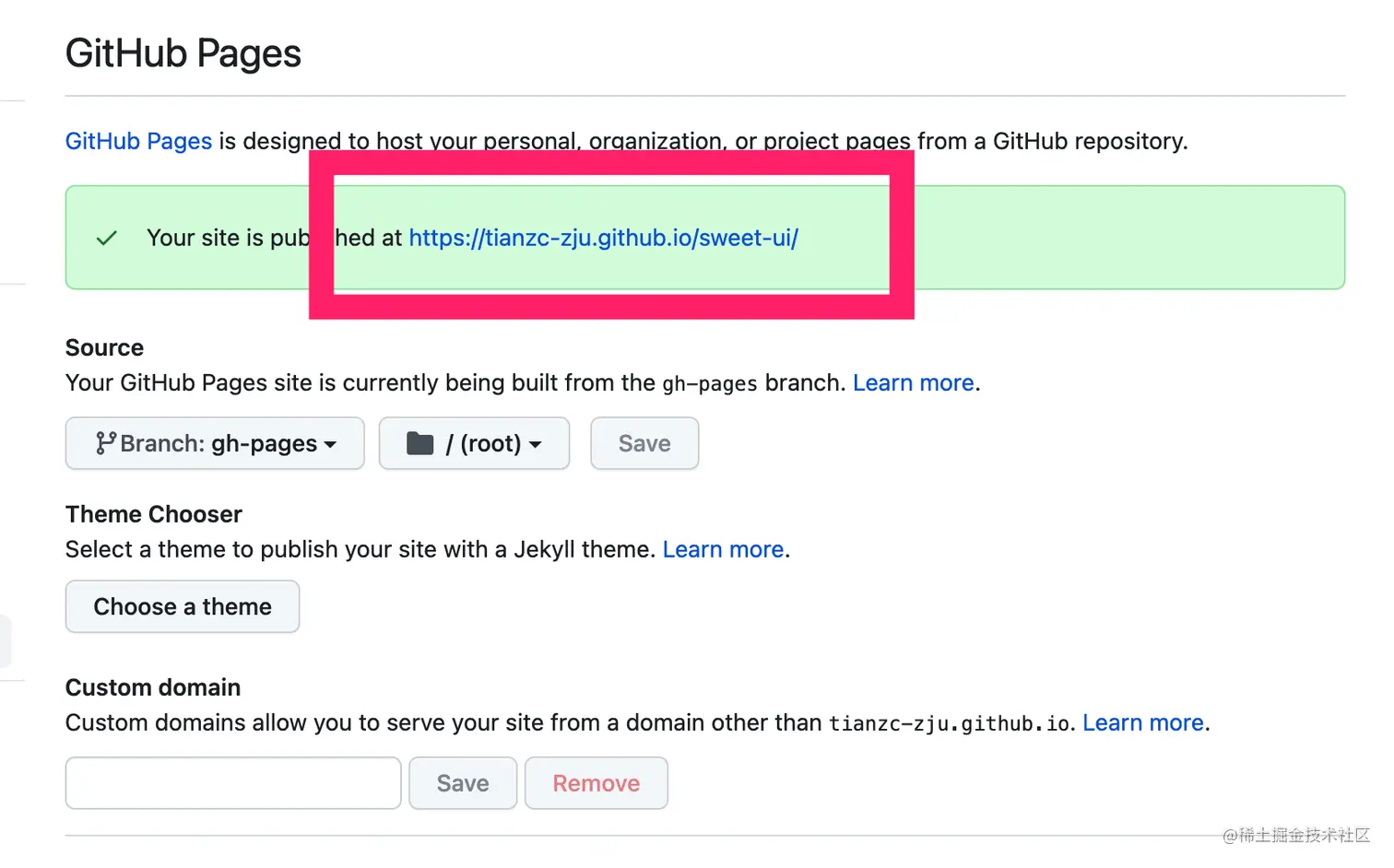Click the Source section heading
This screenshot has width=1394, height=868.
(x=104, y=347)
